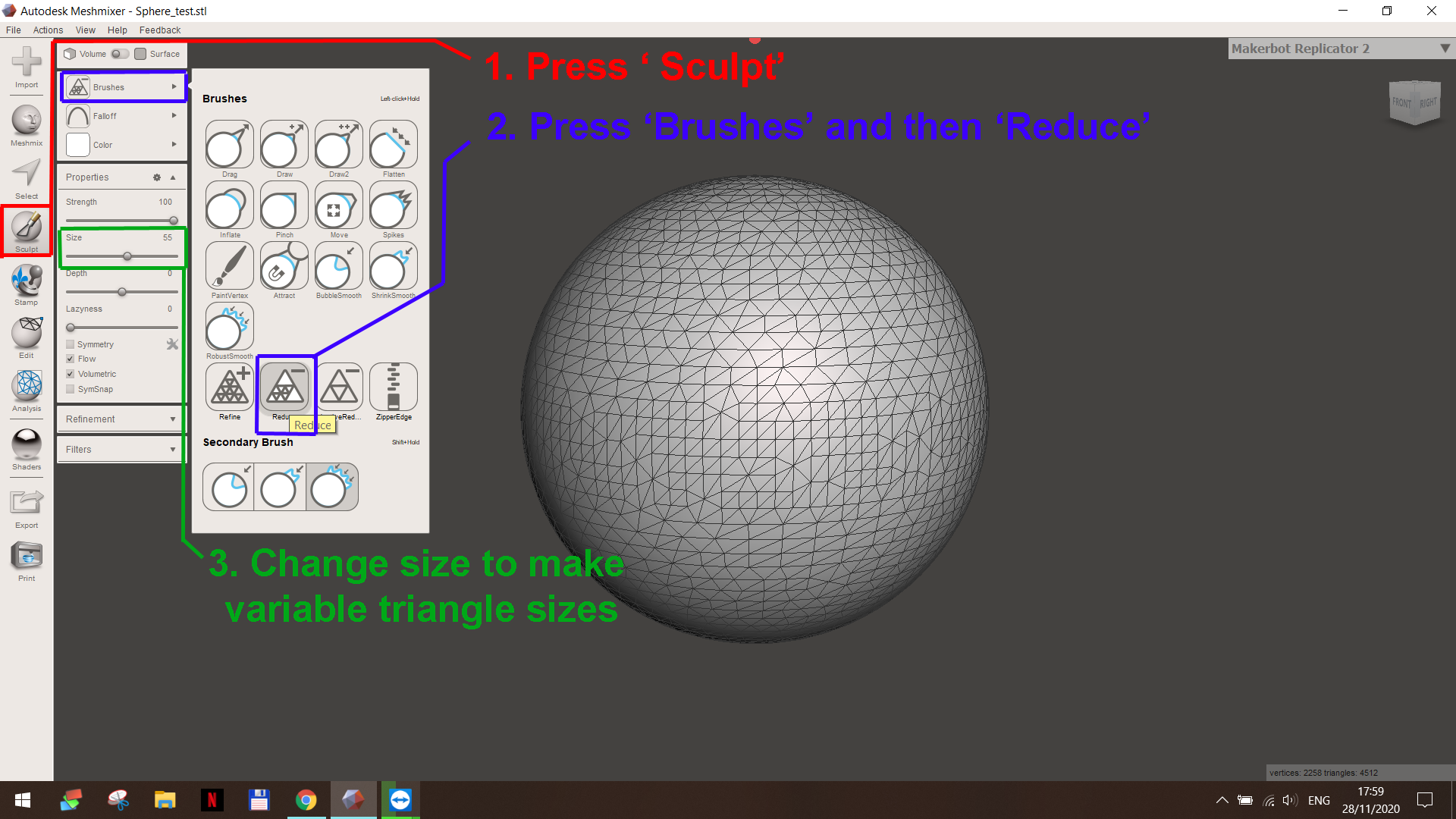Viewport: 1456px width, 819px height.
Task: Choose the Flatten brush
Action: [x=393, y=145]
